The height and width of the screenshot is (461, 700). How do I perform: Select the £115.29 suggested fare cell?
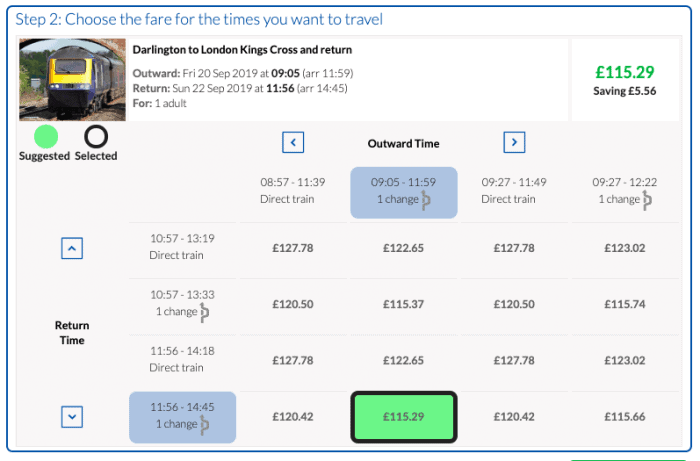point(404,416)
